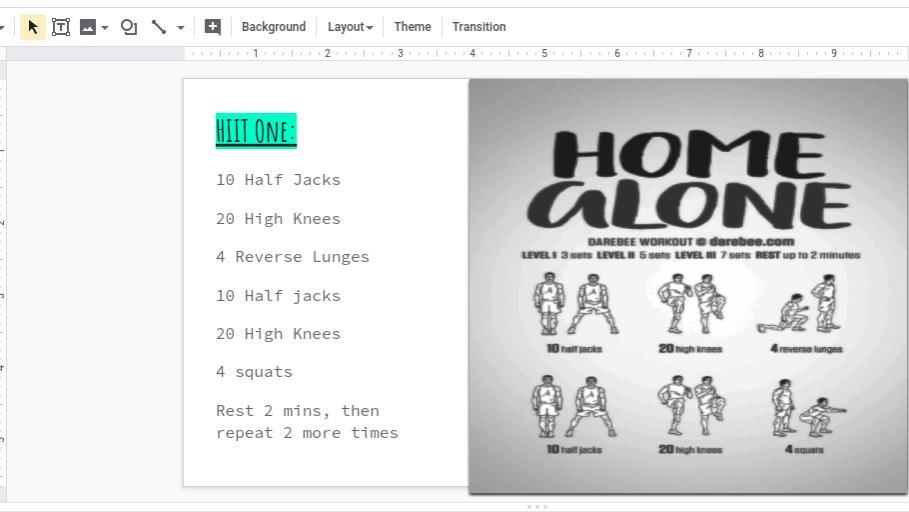Click the '4 Reverse Lunges' line
Viewport: 909px width, 512px height.
click(293, 257)
